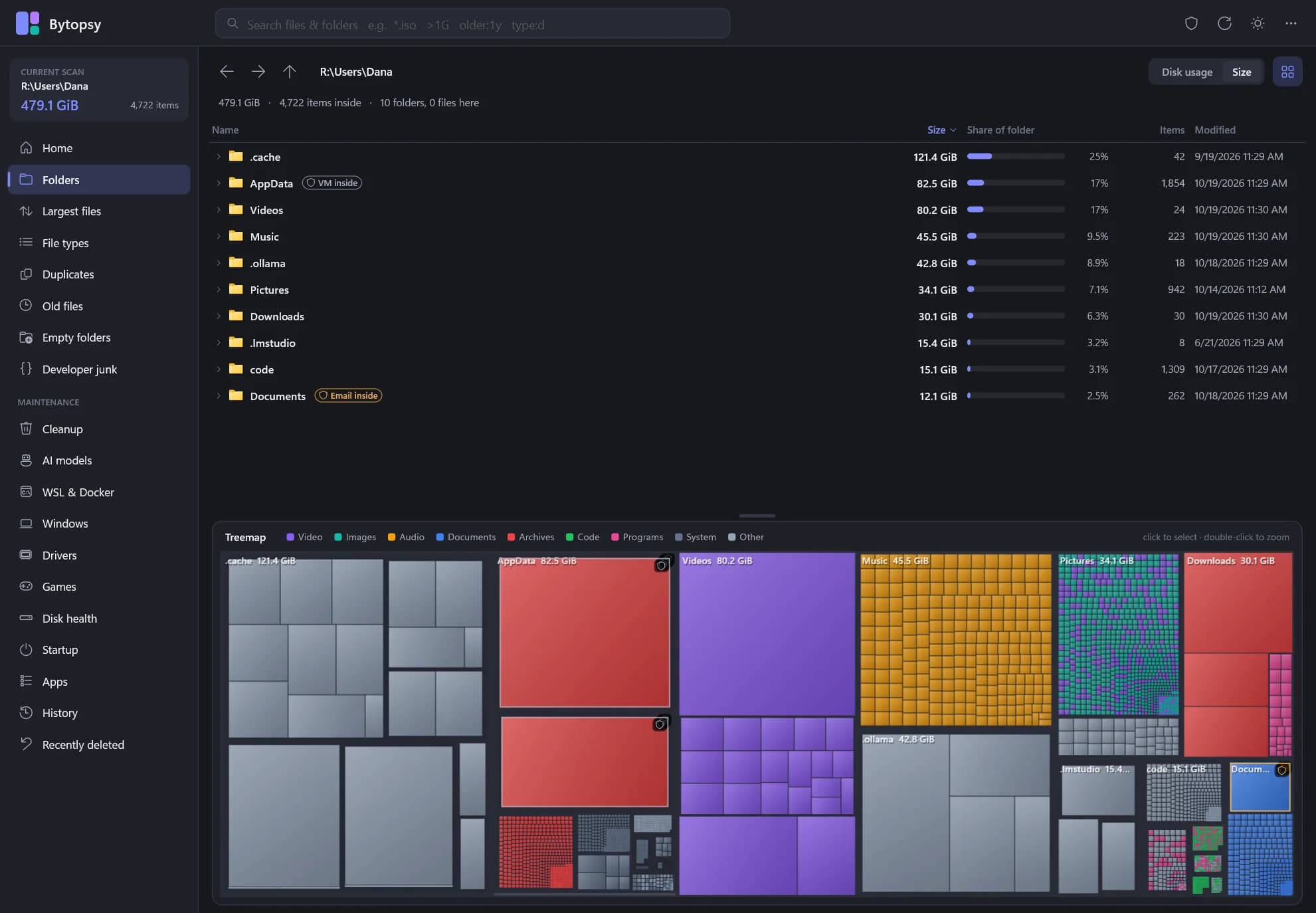The image size is (1316, 913).
Task: Expand the Videos folder row
Action: (218, 210)
